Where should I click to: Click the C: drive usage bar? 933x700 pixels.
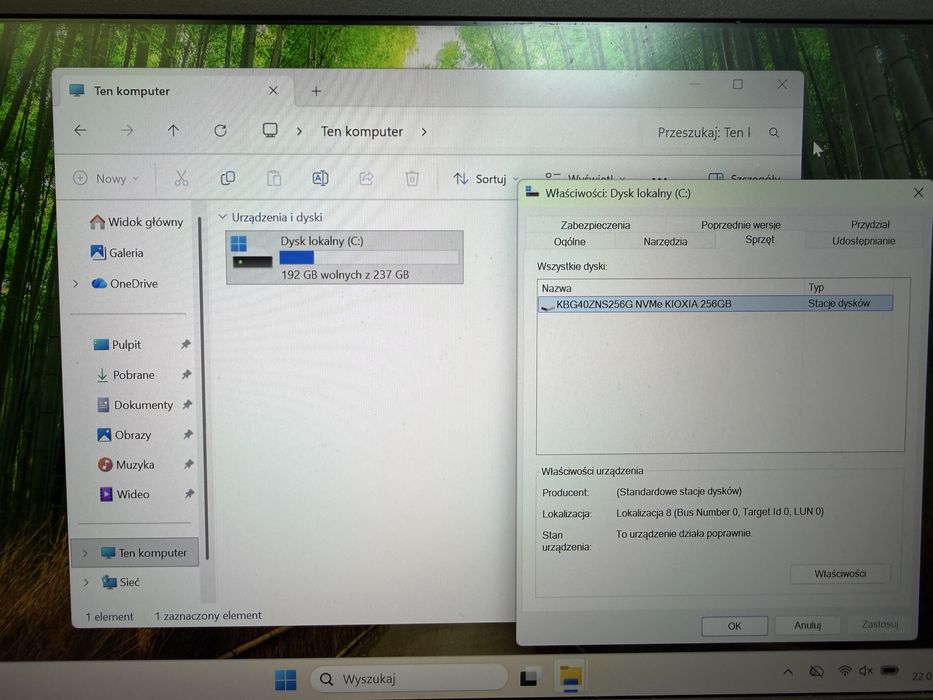(369, 258)
